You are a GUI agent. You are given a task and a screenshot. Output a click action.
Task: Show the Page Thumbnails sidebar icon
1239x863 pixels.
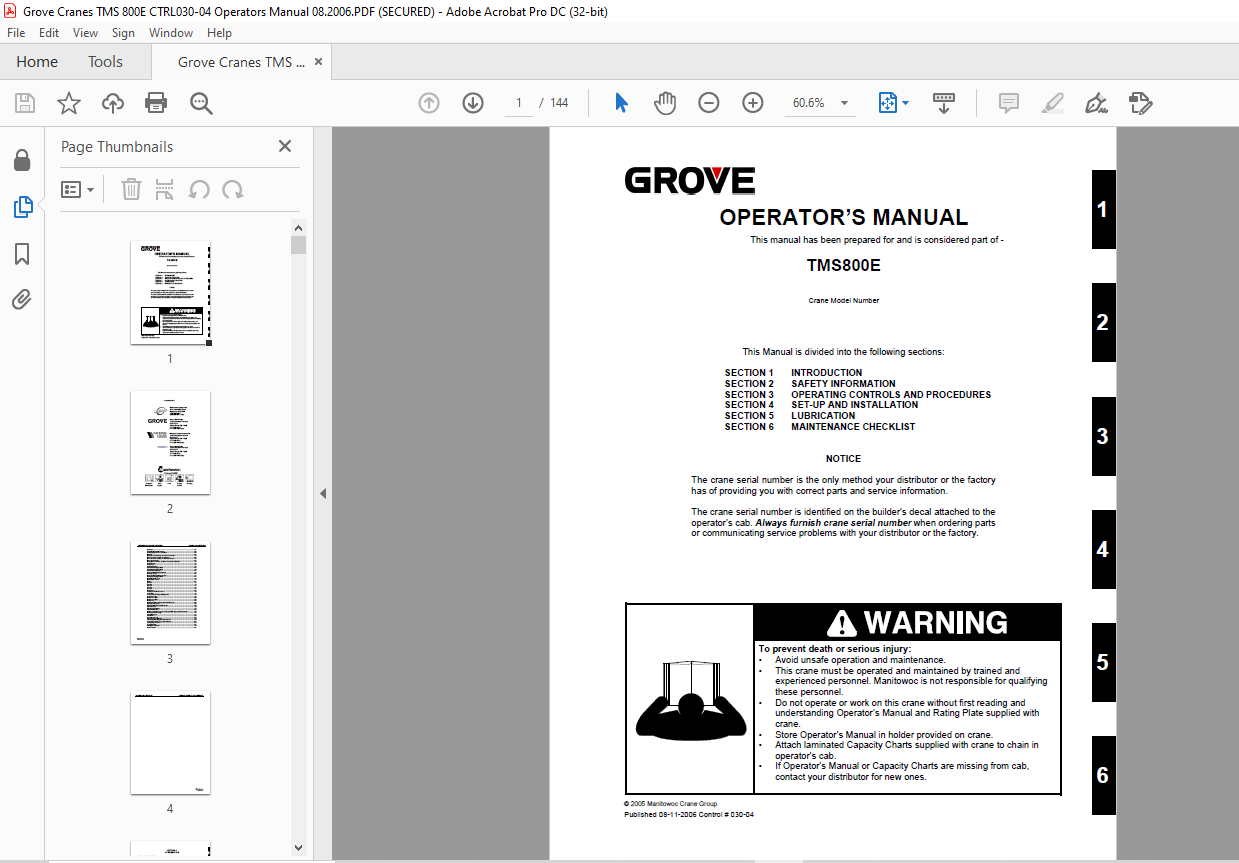(22, 207)
